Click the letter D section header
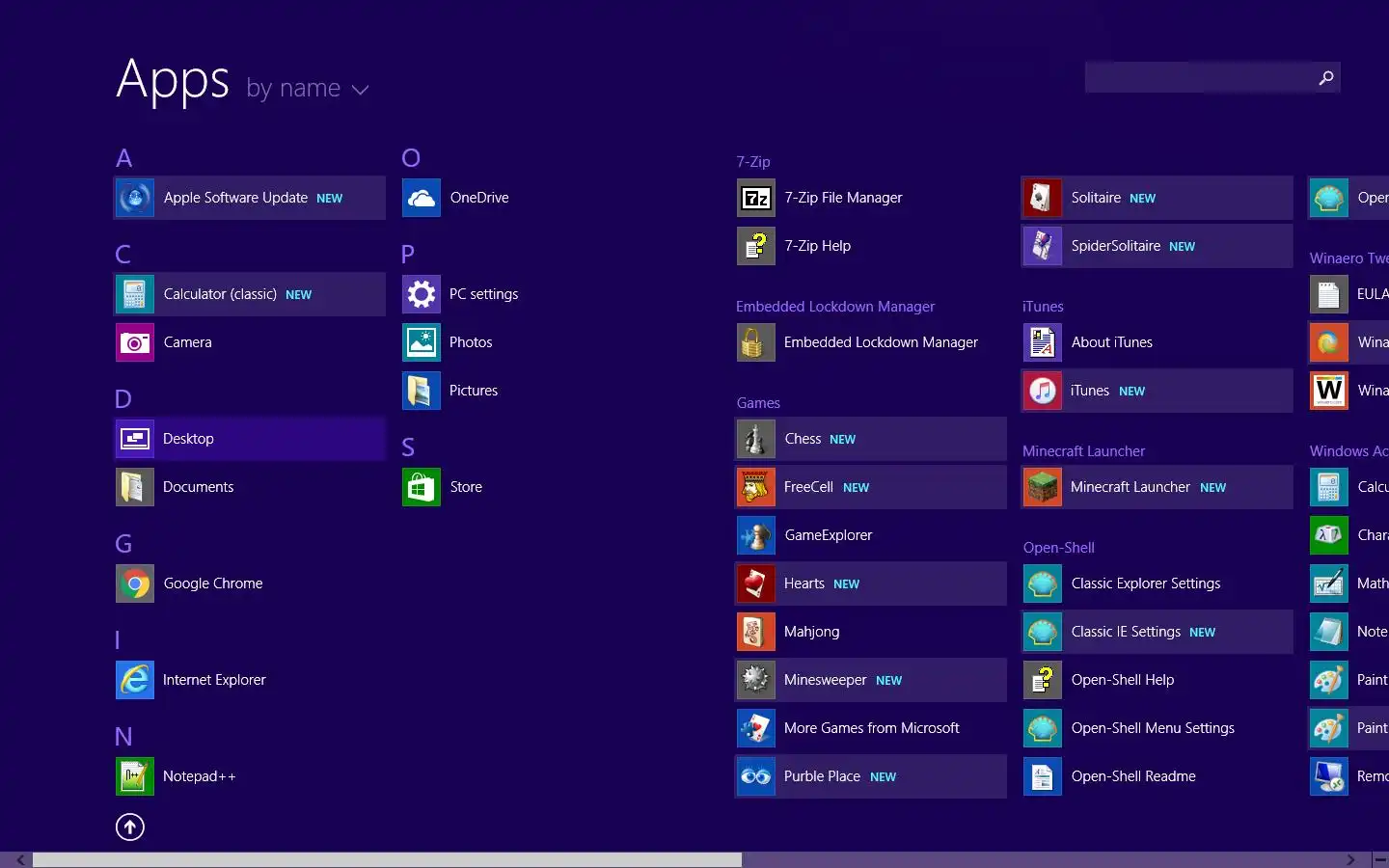This screenshot has height=868, width=1389. coord(123,399)
